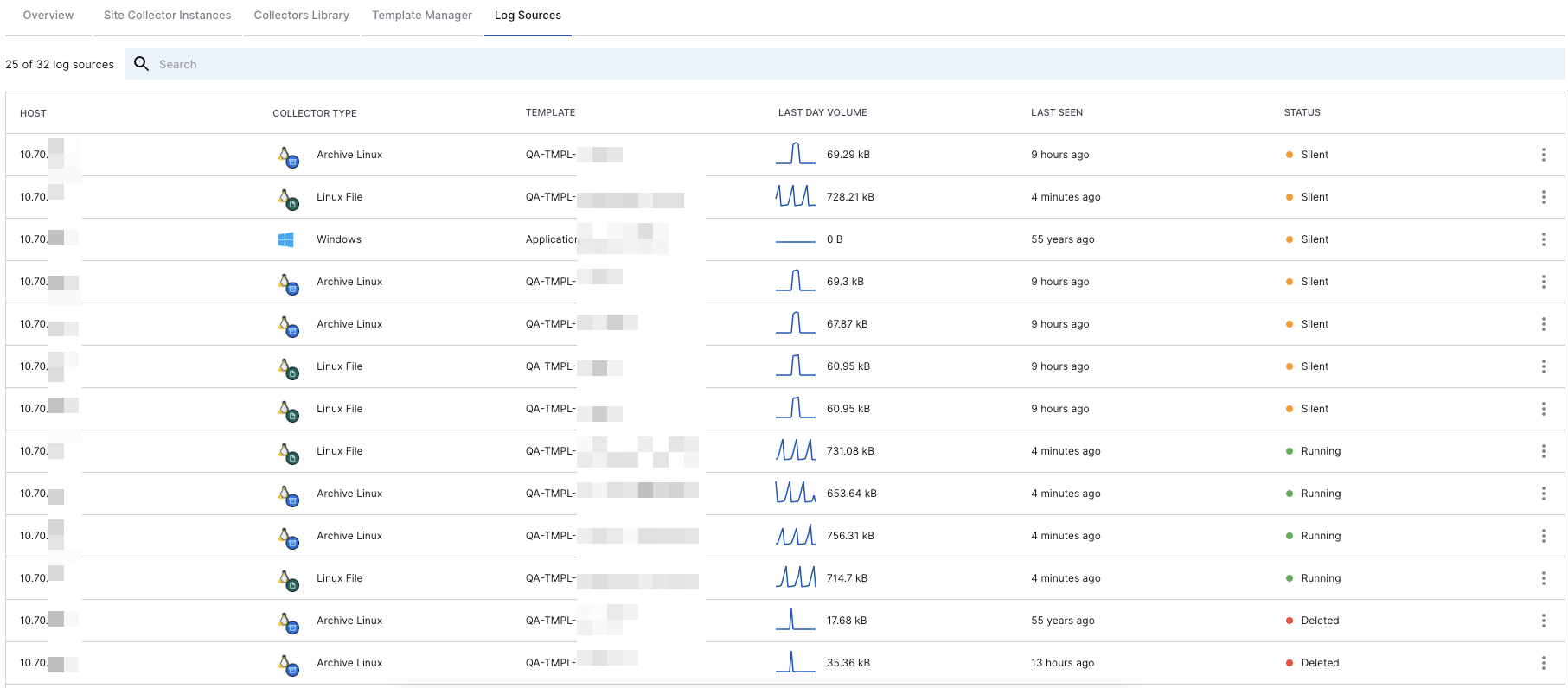The width and height of the screenshot is (1568, 688).
Task: Switch to Site Collector Instances tab
Action: [167, 16]
